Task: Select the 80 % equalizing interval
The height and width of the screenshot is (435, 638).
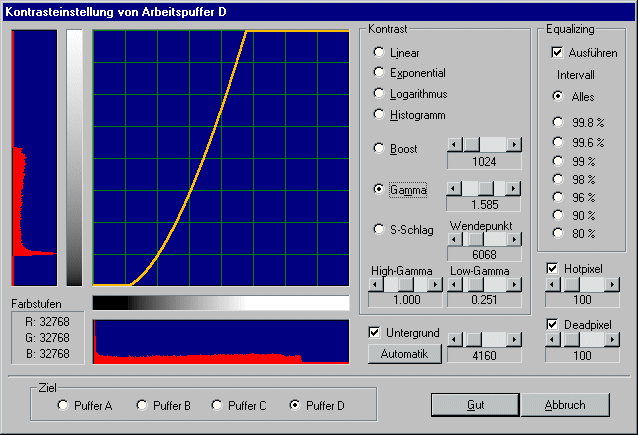Action: click(x=557, y=234)
